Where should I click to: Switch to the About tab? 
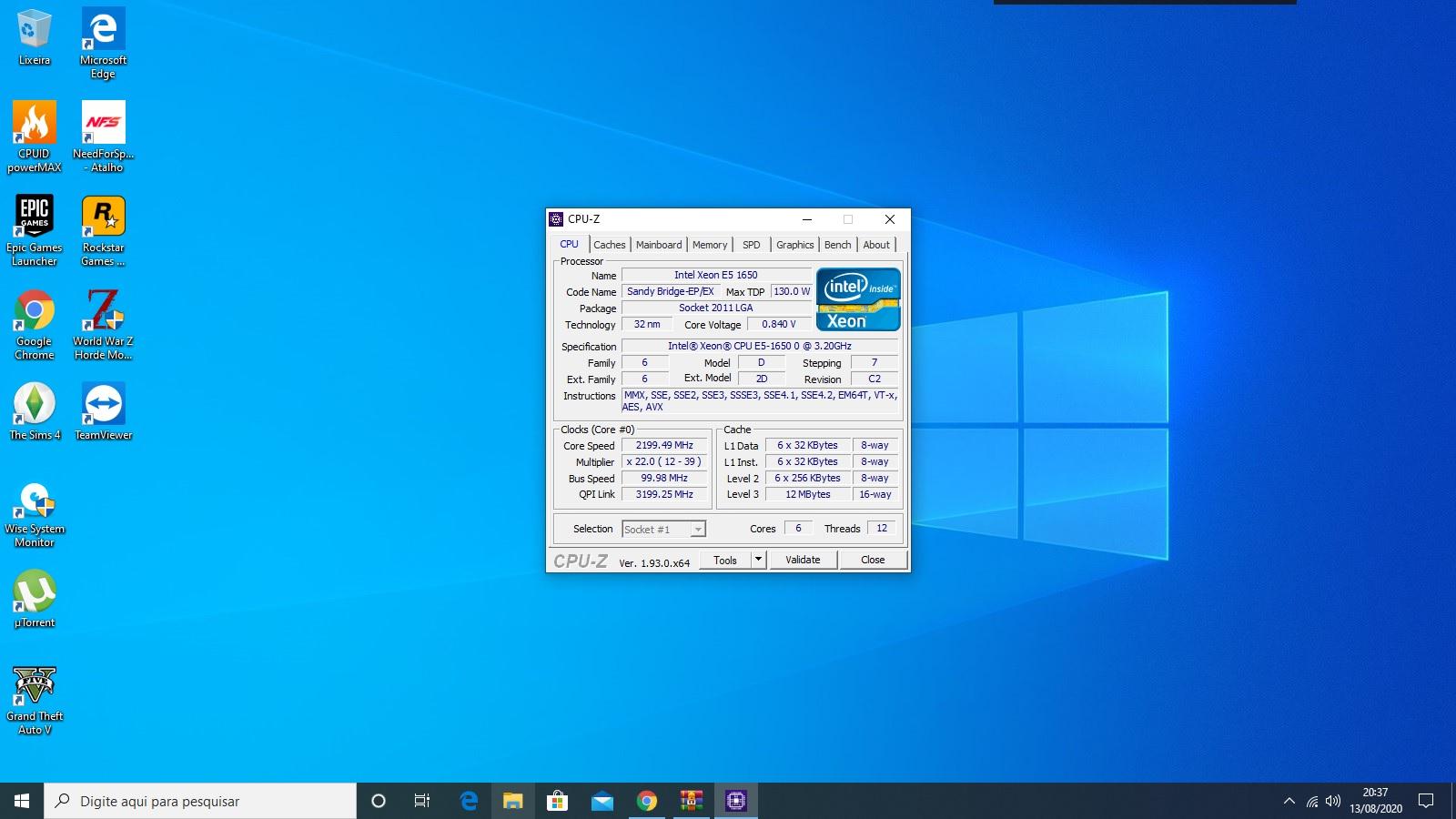pyautogui.click(x=876, y=245)
